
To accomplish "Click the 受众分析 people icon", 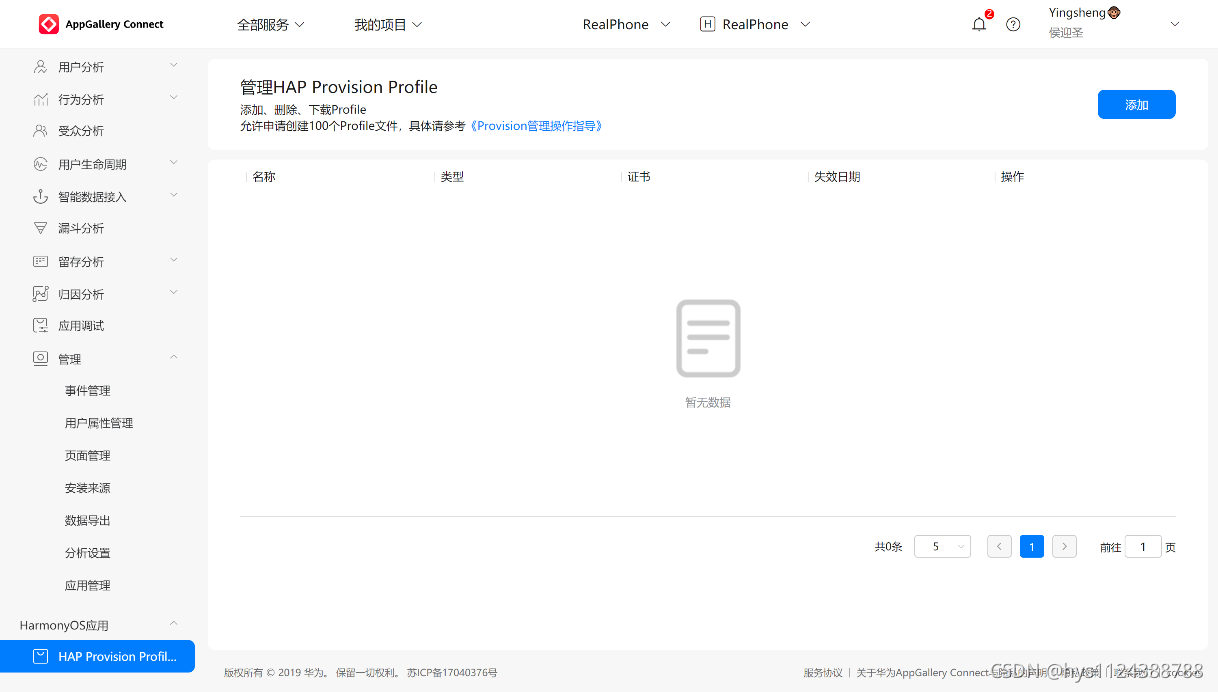I will coord(40,131).
